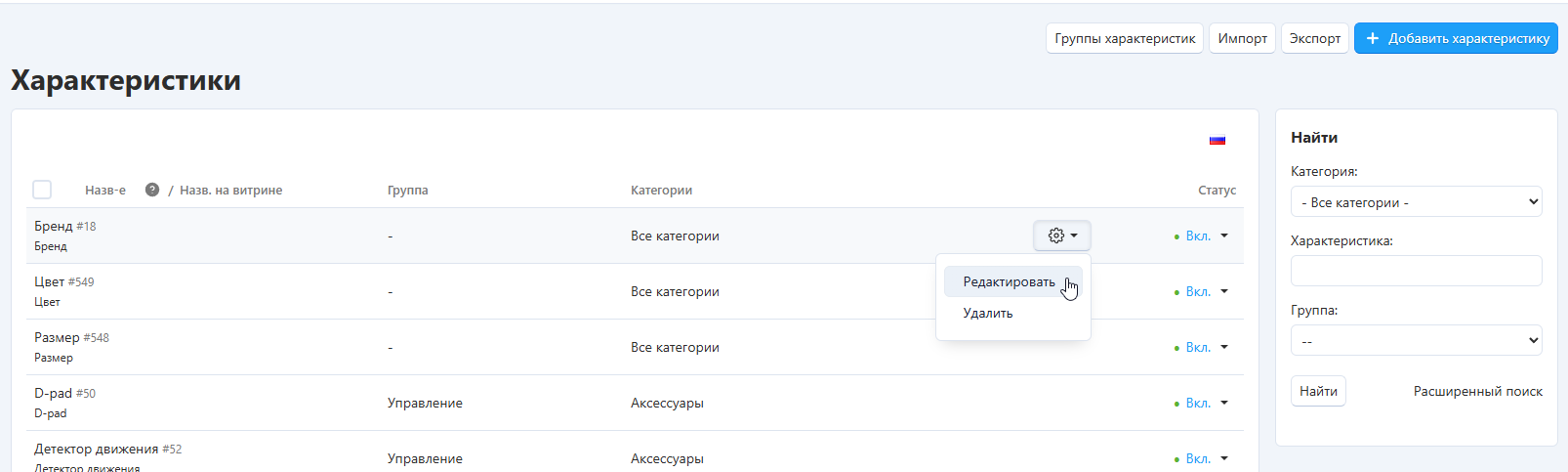Expand the Группа select dropdown

(1416, 341)
